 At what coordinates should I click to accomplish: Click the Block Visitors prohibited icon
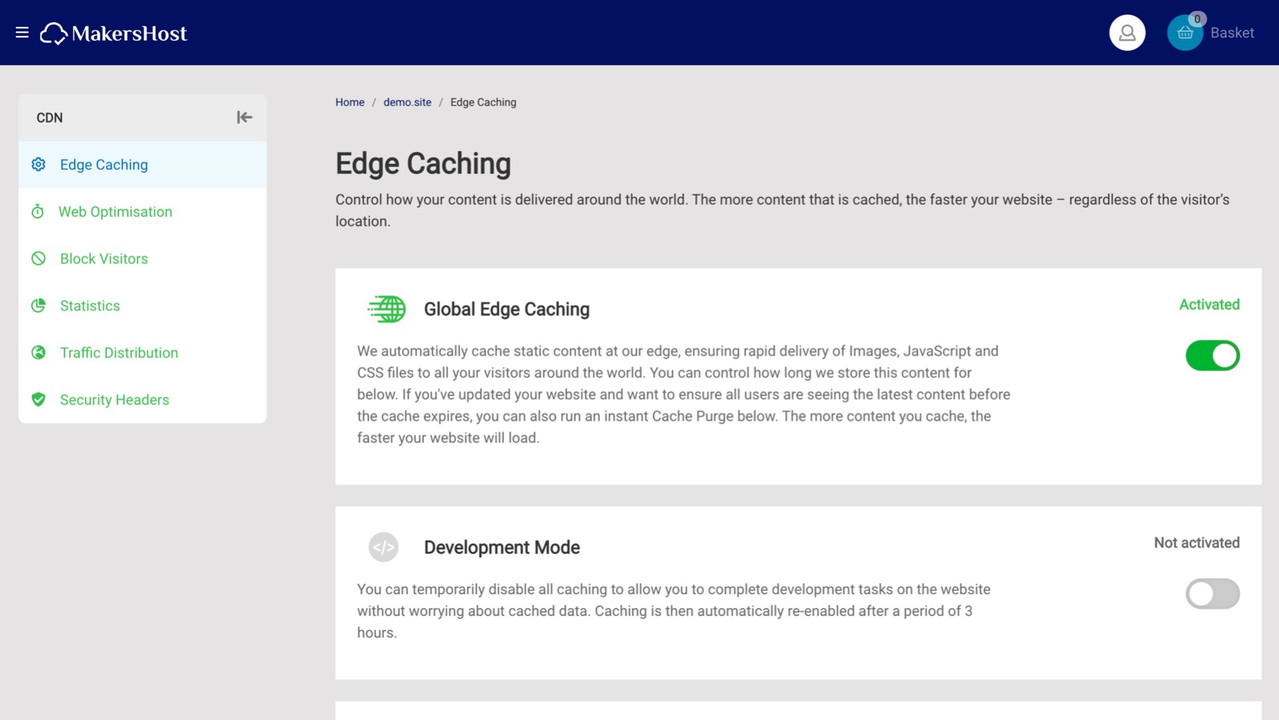(38, 259)
